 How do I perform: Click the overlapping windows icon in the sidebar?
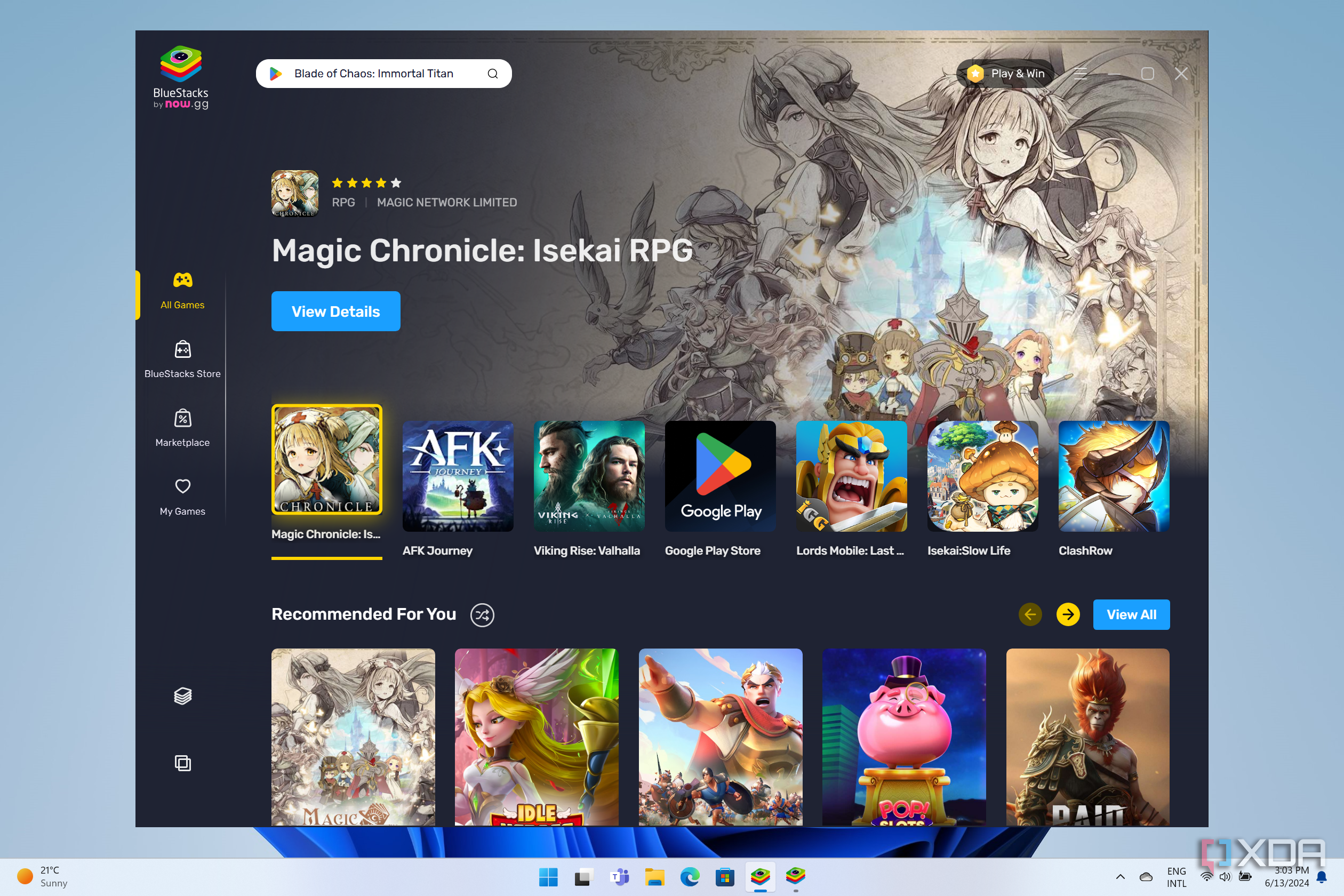(x=182, y=762)
